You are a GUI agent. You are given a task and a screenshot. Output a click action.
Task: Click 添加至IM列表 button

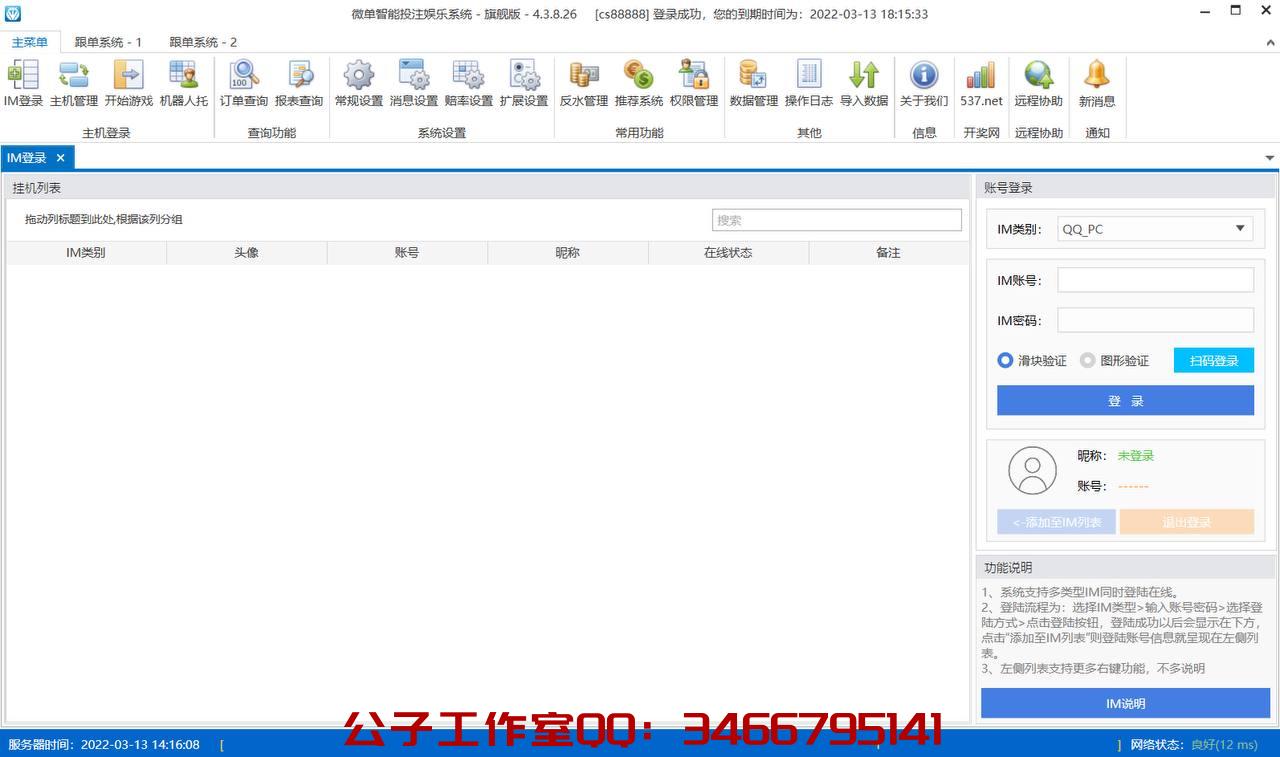tap(1056, 522)
